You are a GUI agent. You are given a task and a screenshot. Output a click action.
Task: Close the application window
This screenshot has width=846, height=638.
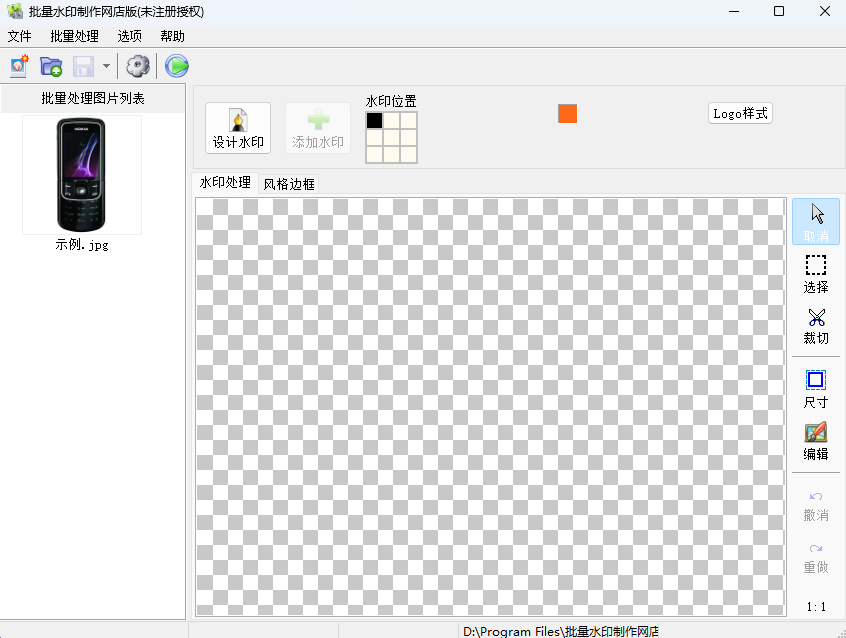(x=824, y=11)
